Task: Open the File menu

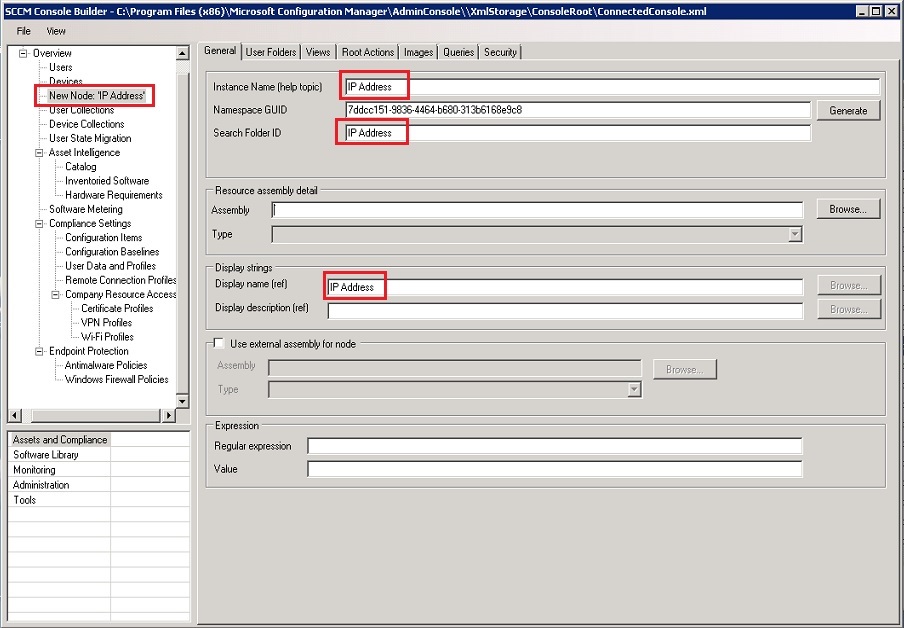Action: [x=23, y=30]
